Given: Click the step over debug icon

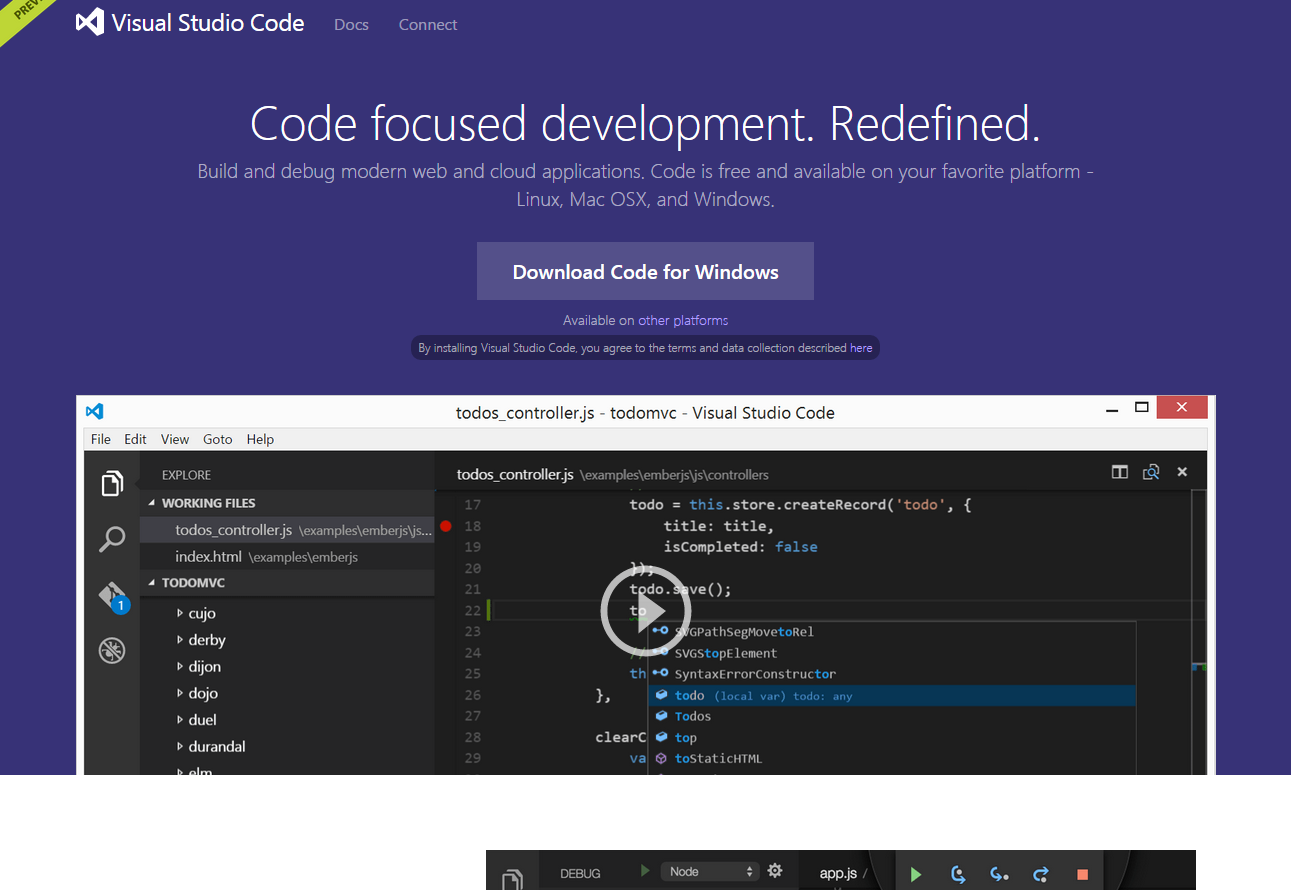Looking at the screenshot, I should [x=958, y=875].
